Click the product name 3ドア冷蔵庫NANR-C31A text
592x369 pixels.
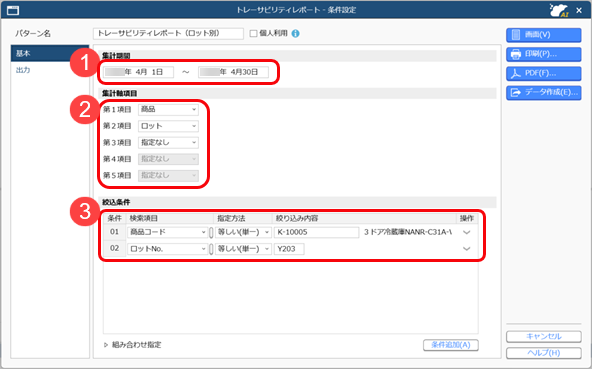[x=408, y=232]
